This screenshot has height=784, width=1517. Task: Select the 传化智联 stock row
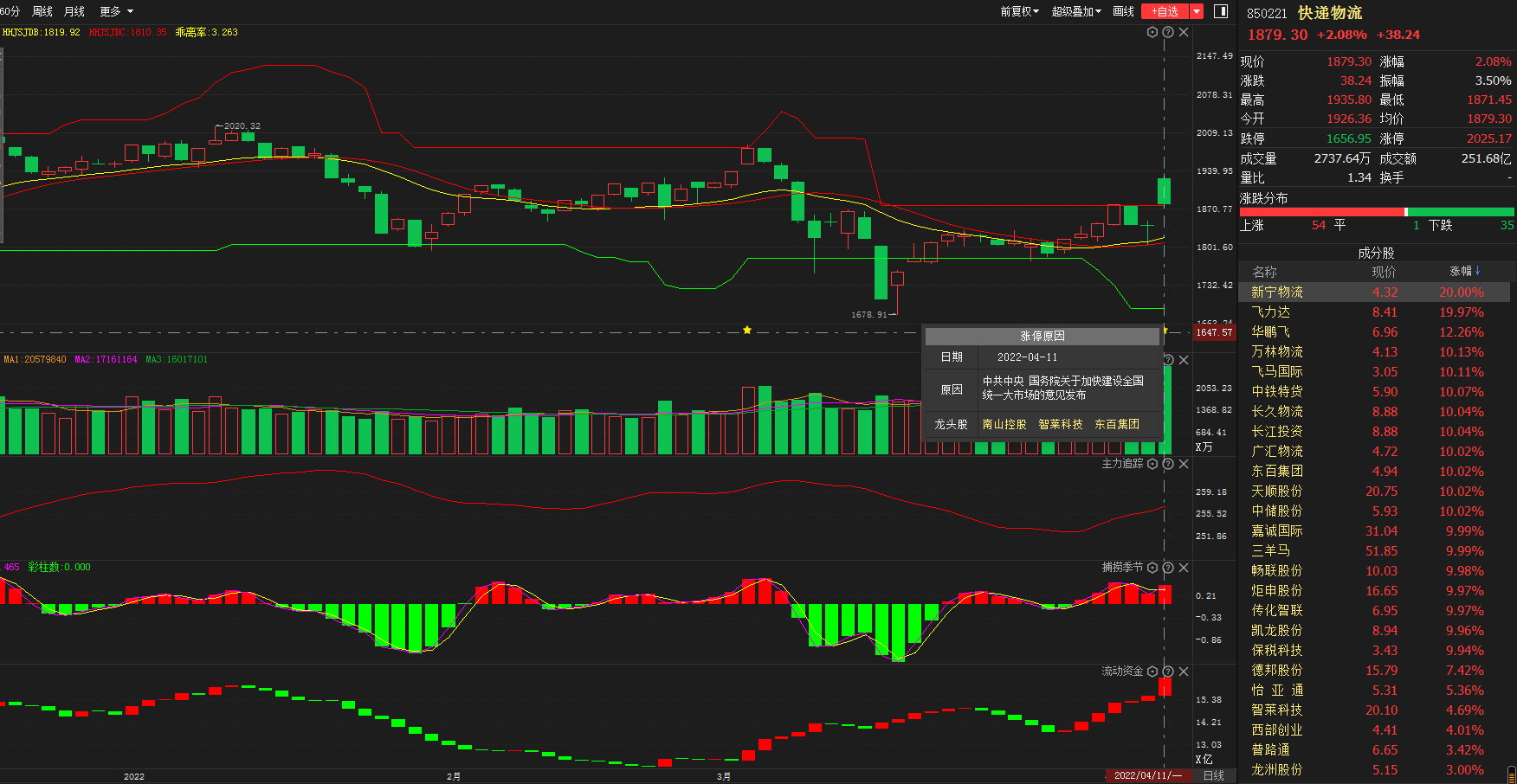[1375, 611]
